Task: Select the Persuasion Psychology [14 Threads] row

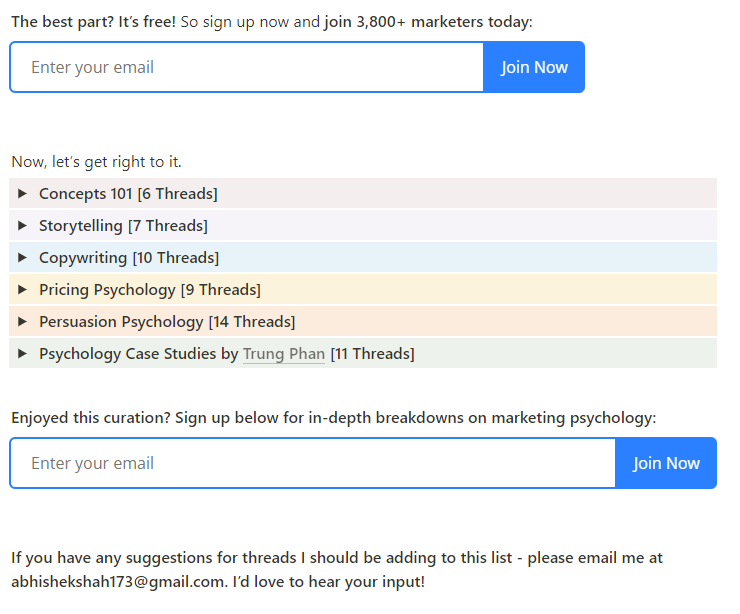Action: pyautogui.click(x=167, y=322)
